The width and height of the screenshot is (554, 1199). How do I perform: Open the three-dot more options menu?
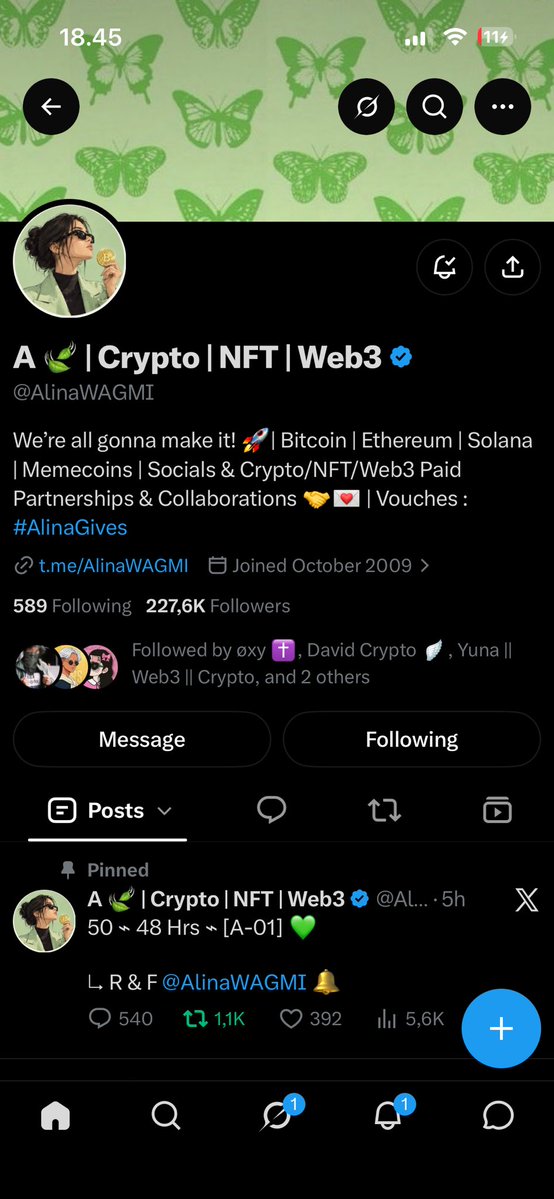coord(503,107)
